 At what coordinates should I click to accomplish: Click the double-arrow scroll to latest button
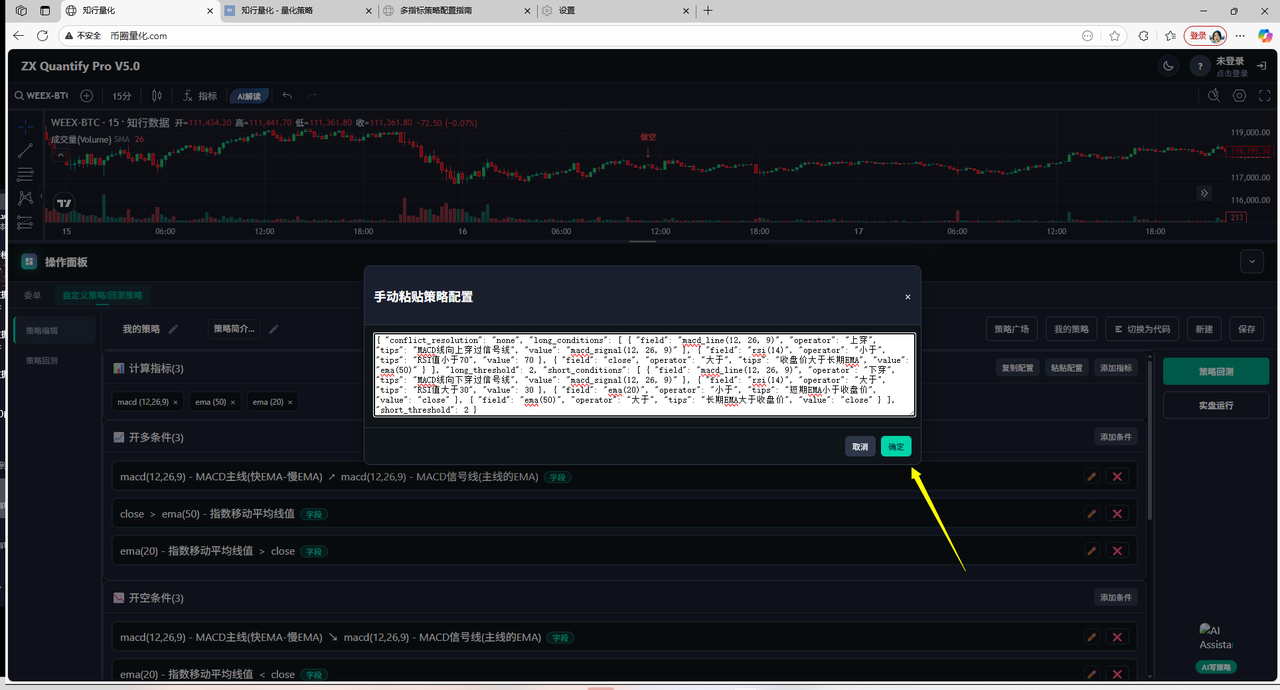[1204, 193]
